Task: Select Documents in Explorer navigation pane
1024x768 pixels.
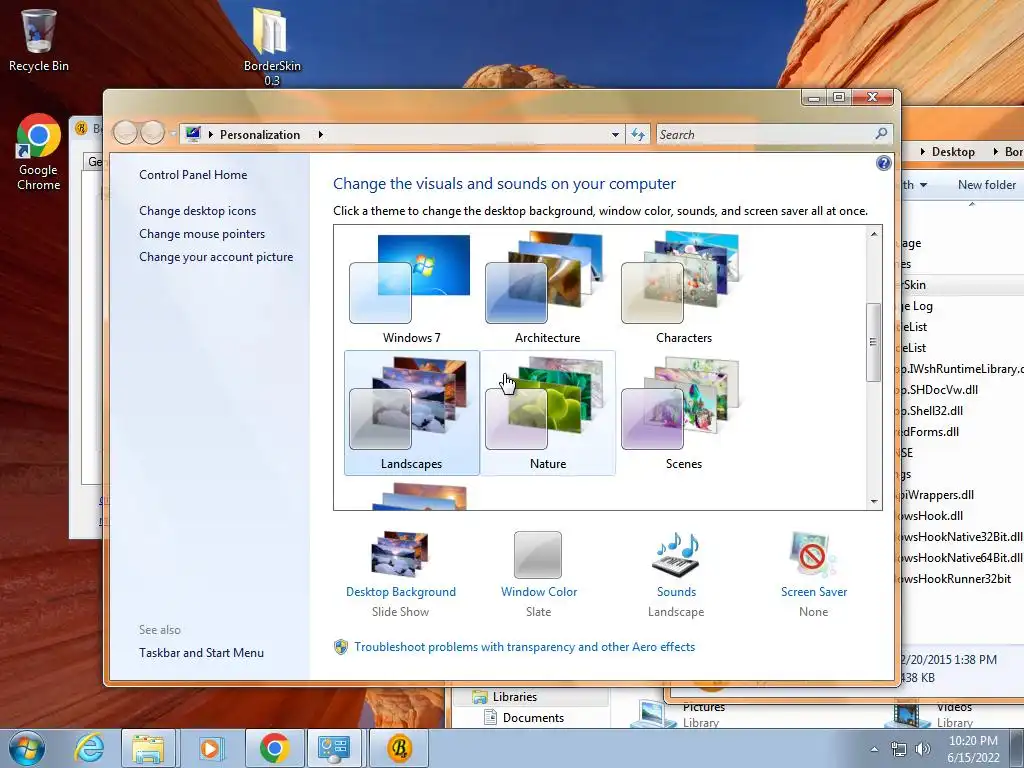Action: 524,718
